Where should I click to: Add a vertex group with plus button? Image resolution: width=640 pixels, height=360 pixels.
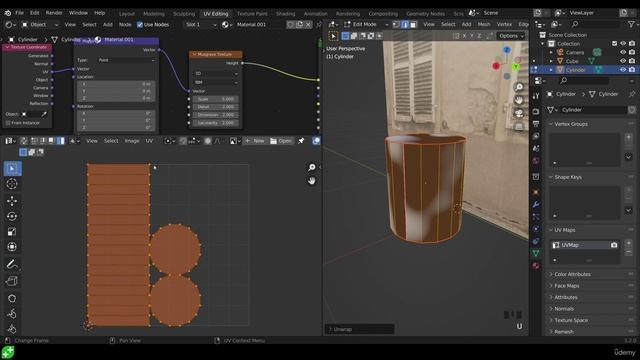pyautogui.click(x=629, y=137)
